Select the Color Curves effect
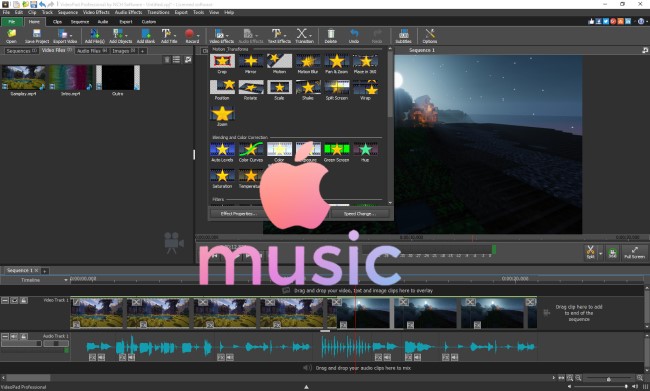Viewport: 650px width, 391px height. tap(250, 152)
